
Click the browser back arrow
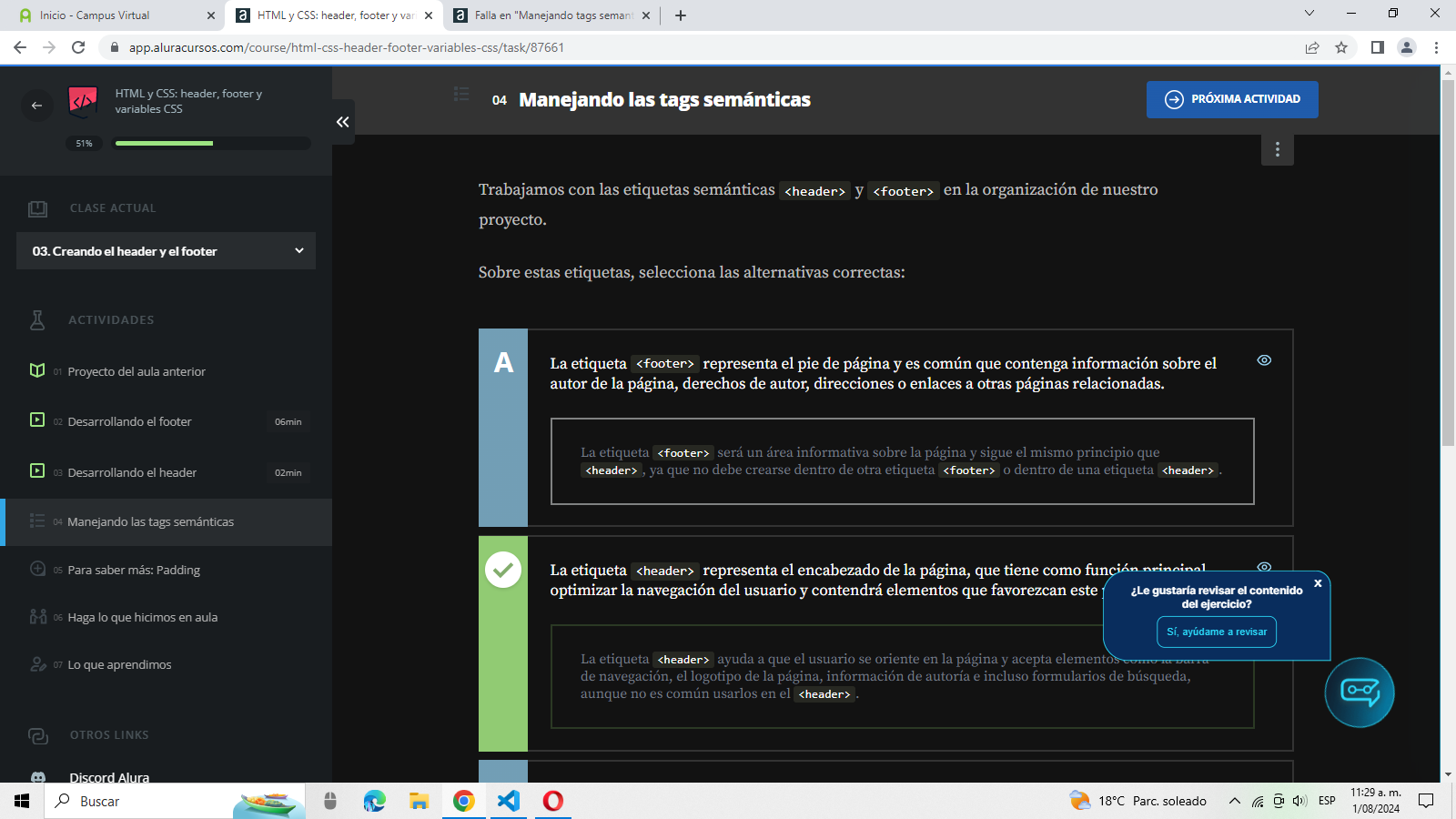[x=20, y=47]
